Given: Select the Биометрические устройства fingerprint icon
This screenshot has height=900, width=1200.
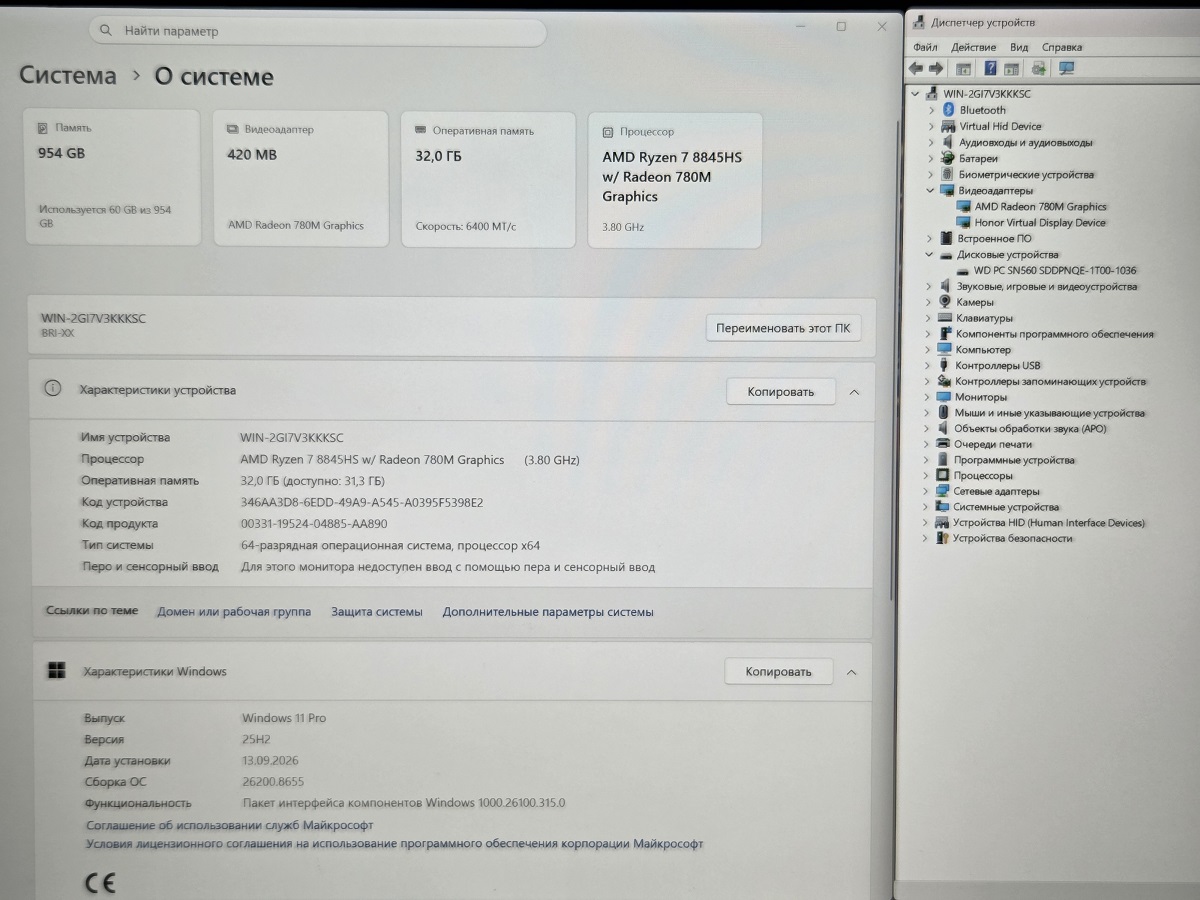Looking at the screenshot, I should [948, 174].
